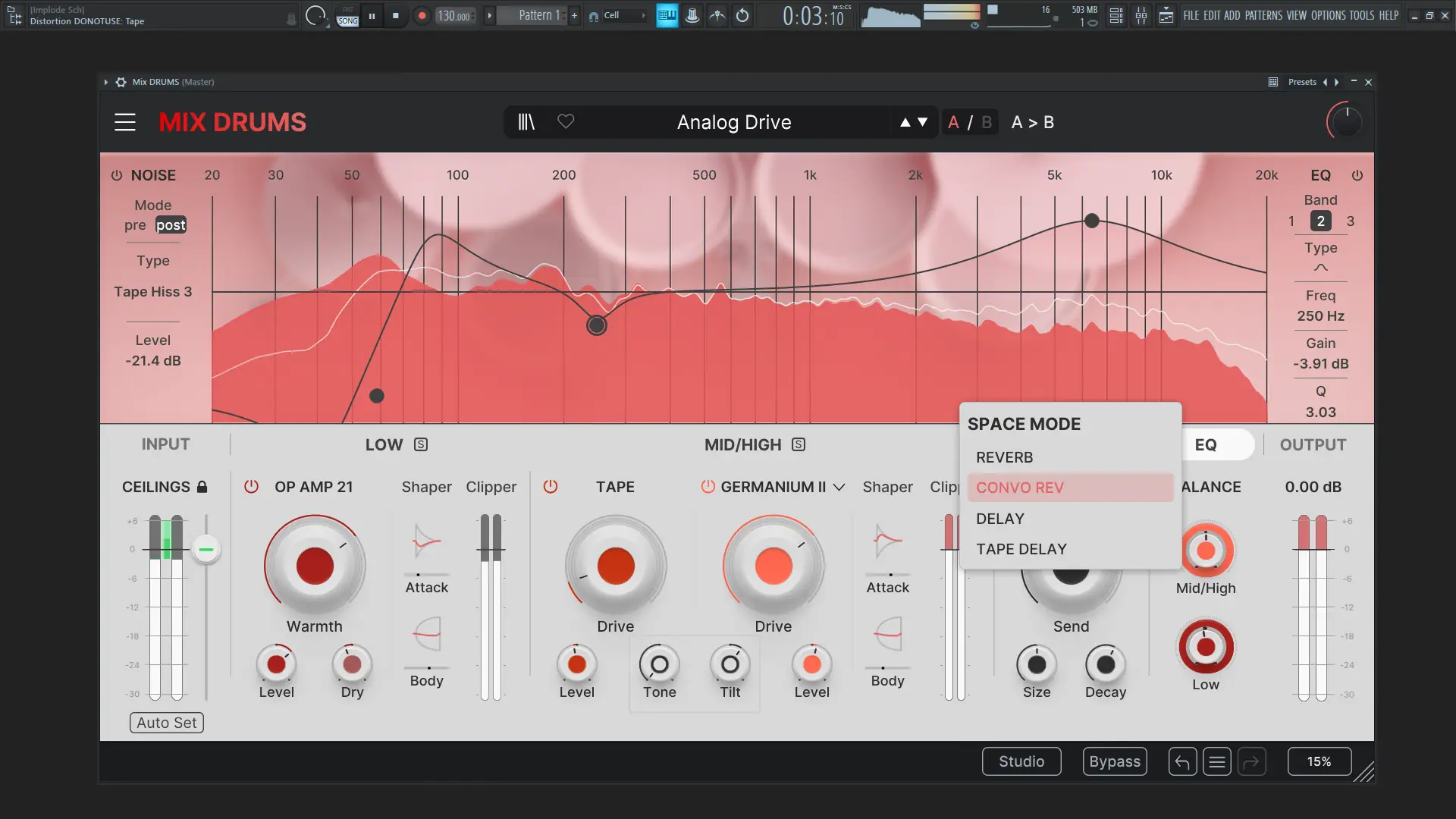The width and height of the screenshot is (1456, 819).
Task: Solo the MID/HIGH band with the S icon
Action: tap(799, 445)
